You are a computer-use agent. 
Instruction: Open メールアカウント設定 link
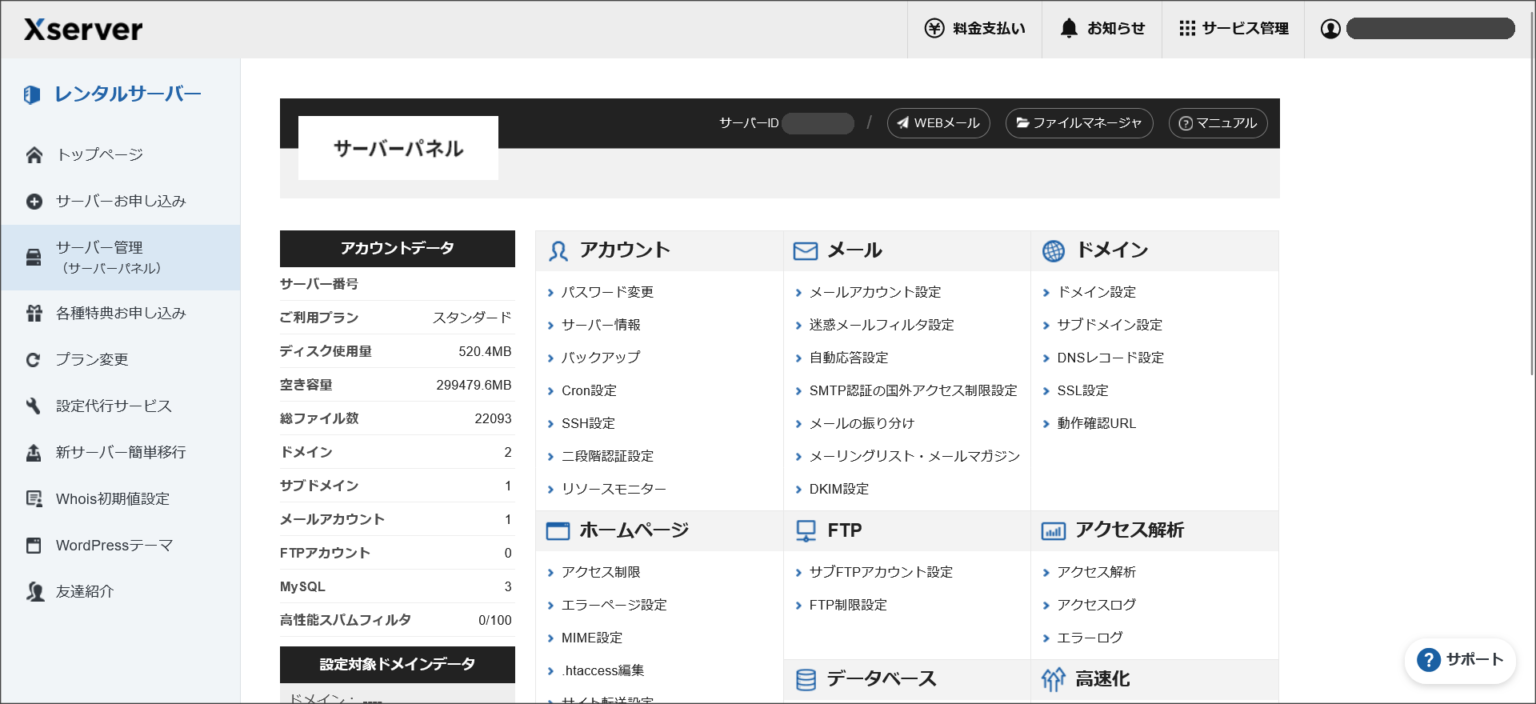[x=874, y=292]
